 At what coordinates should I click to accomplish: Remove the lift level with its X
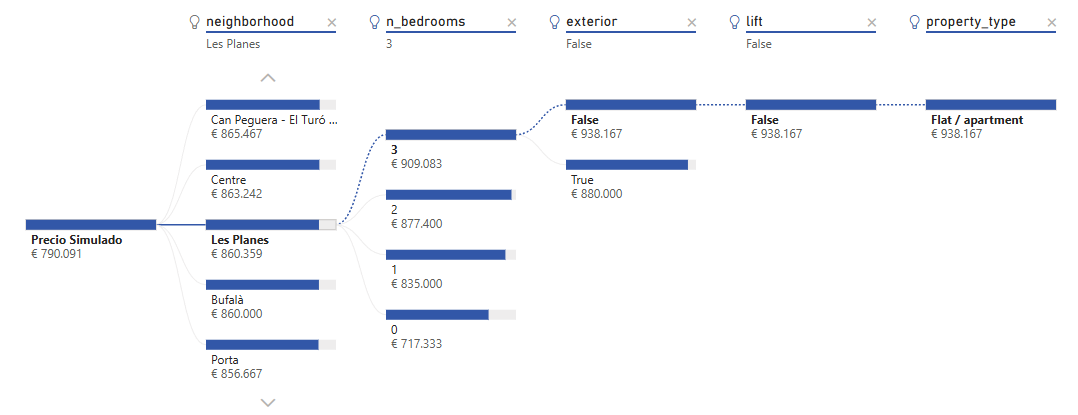click(871, 22)
